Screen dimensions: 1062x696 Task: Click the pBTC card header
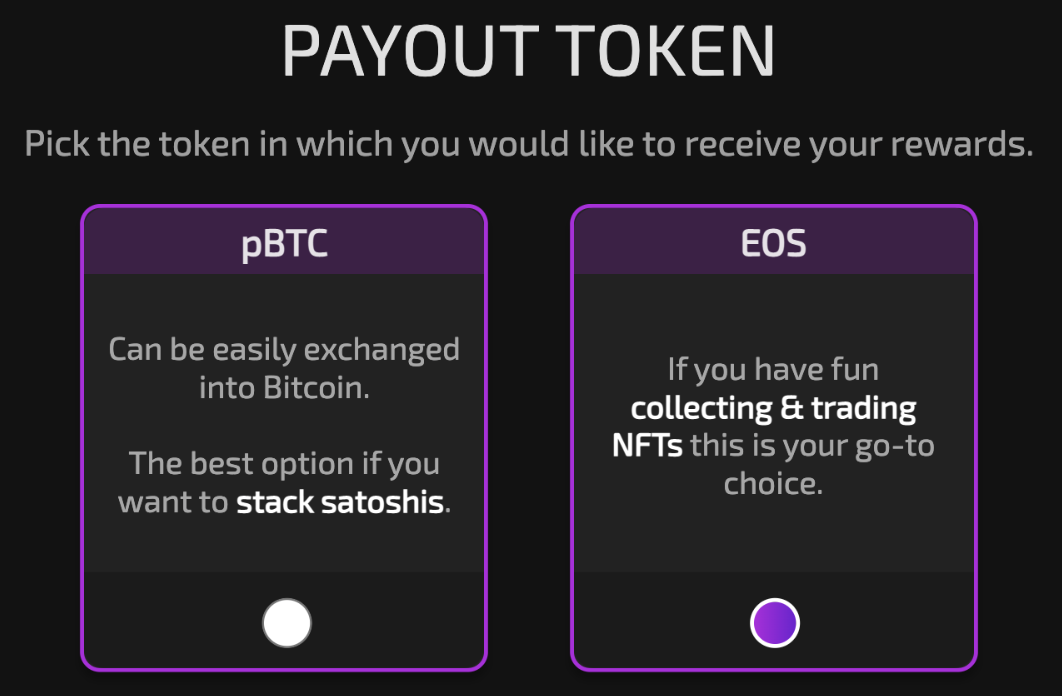[x=284, y=242]
